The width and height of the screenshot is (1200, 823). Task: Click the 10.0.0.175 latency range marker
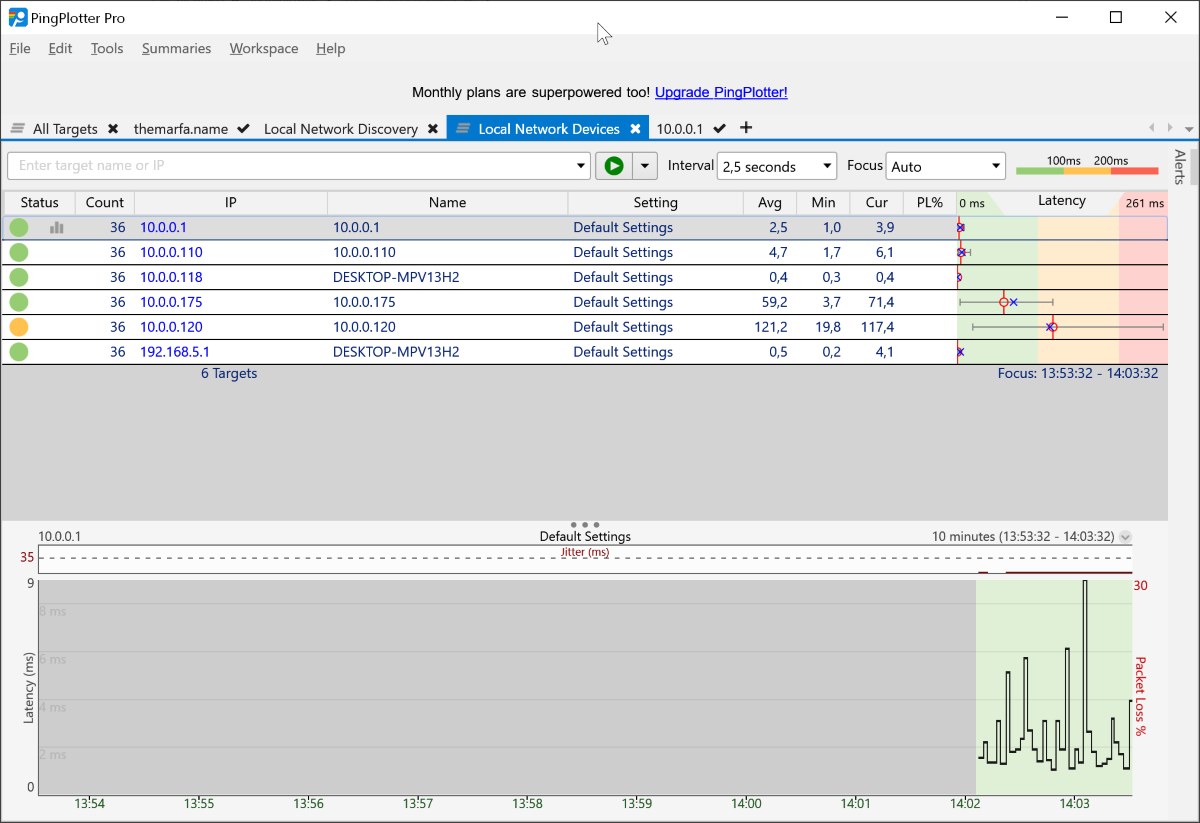pyautogui.click(x=1006, y=302)
